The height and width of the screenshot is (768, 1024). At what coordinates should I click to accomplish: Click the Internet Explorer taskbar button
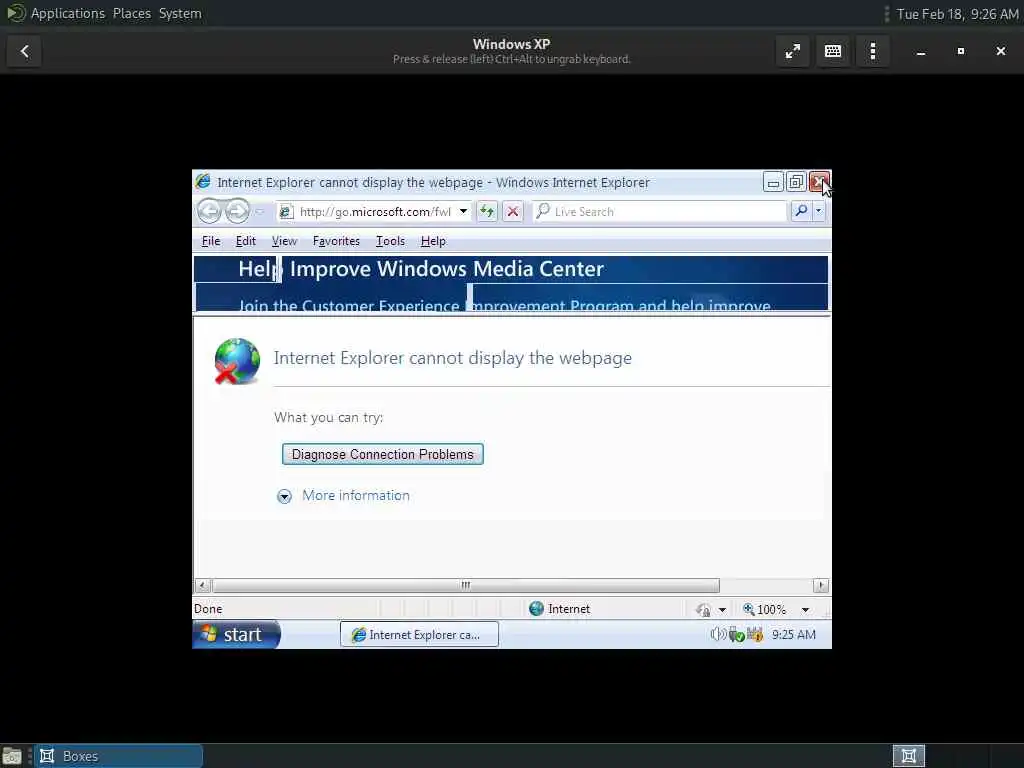[419, 634]
